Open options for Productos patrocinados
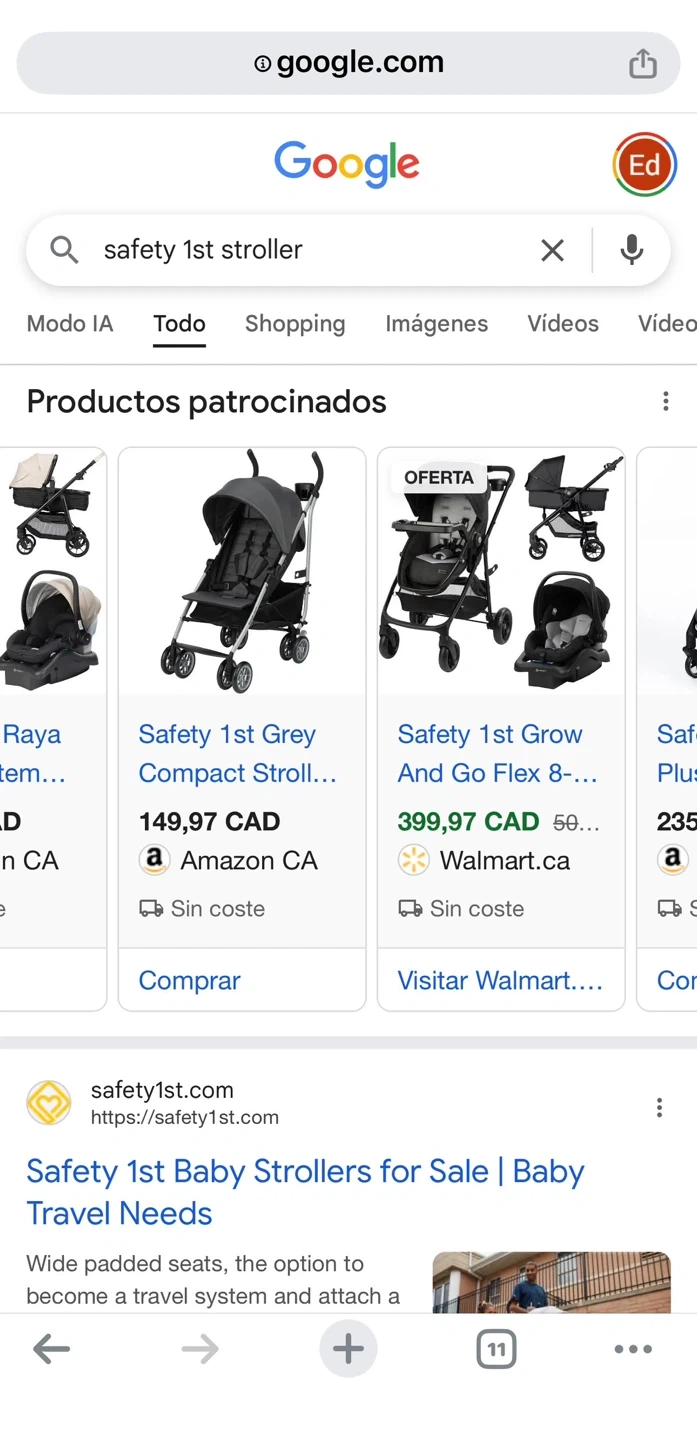697x1440 pixels. tap(665, 402)
